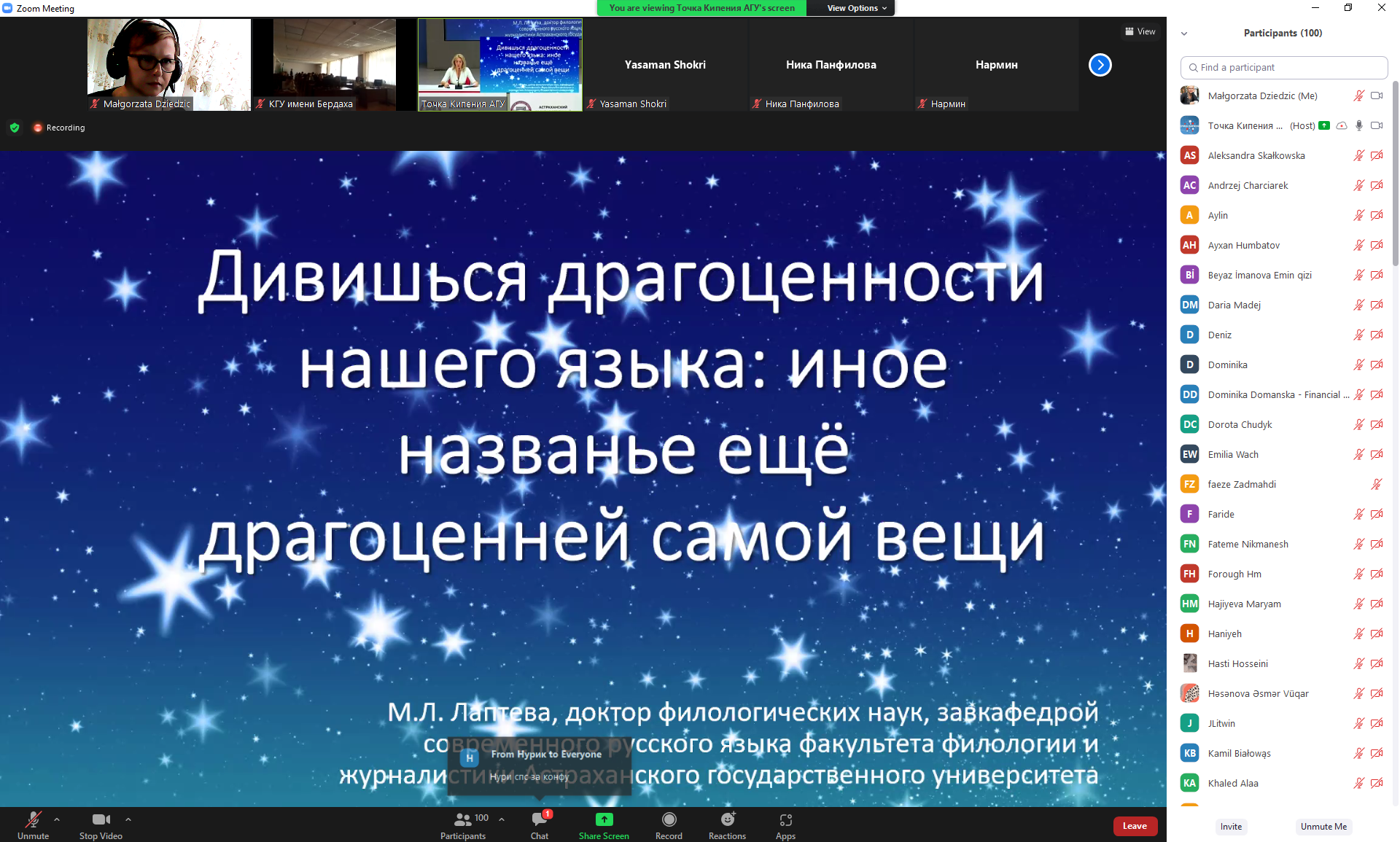
Task: Click the Invite button
Action: (1231, 826)
